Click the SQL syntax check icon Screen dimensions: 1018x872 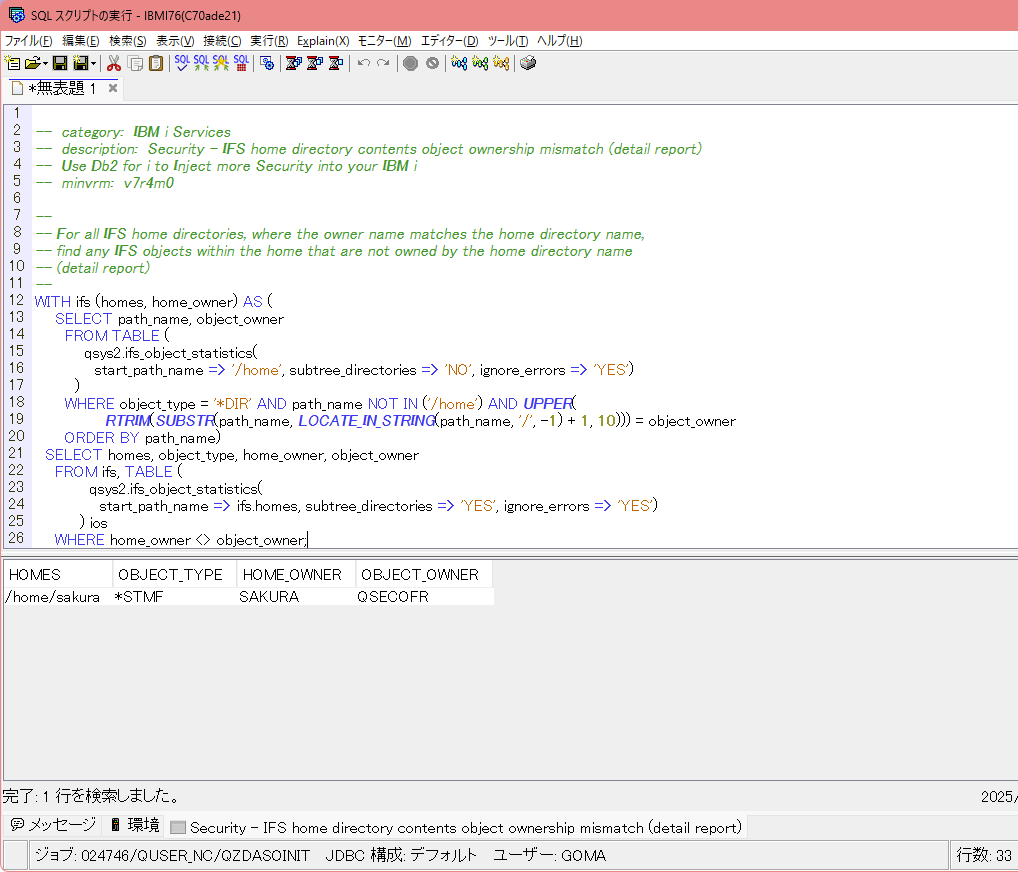click(182, 63)
